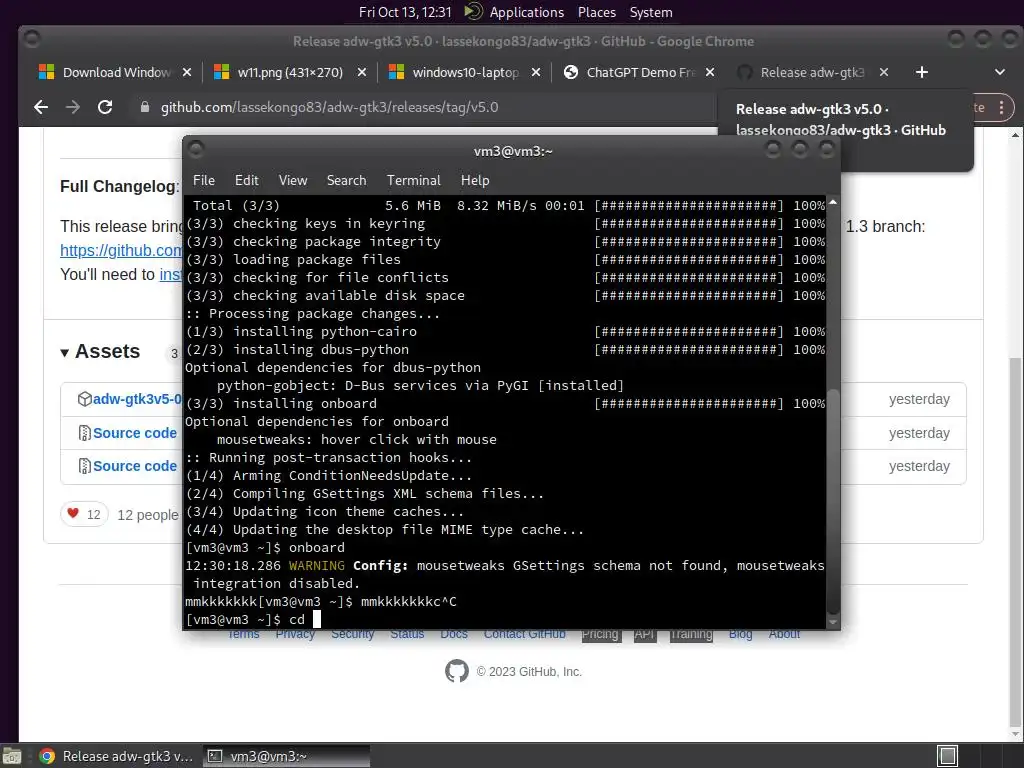Image resolution: width=1024 pixels, height=768 pixels.
Task: Switch to w11.png tab
Action: (290, 72)
